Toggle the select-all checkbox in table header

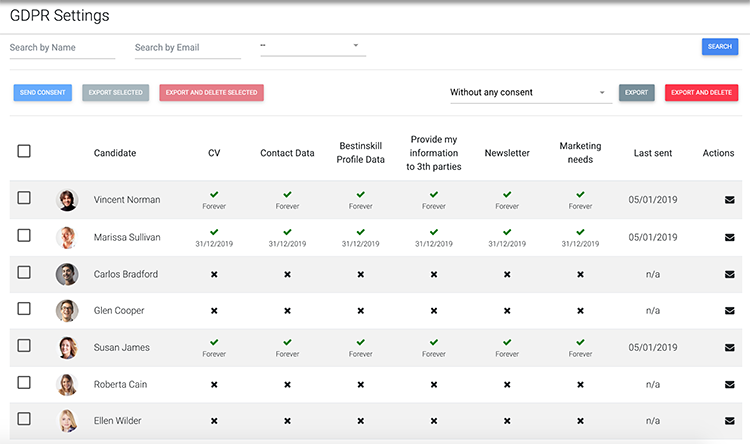24,151
